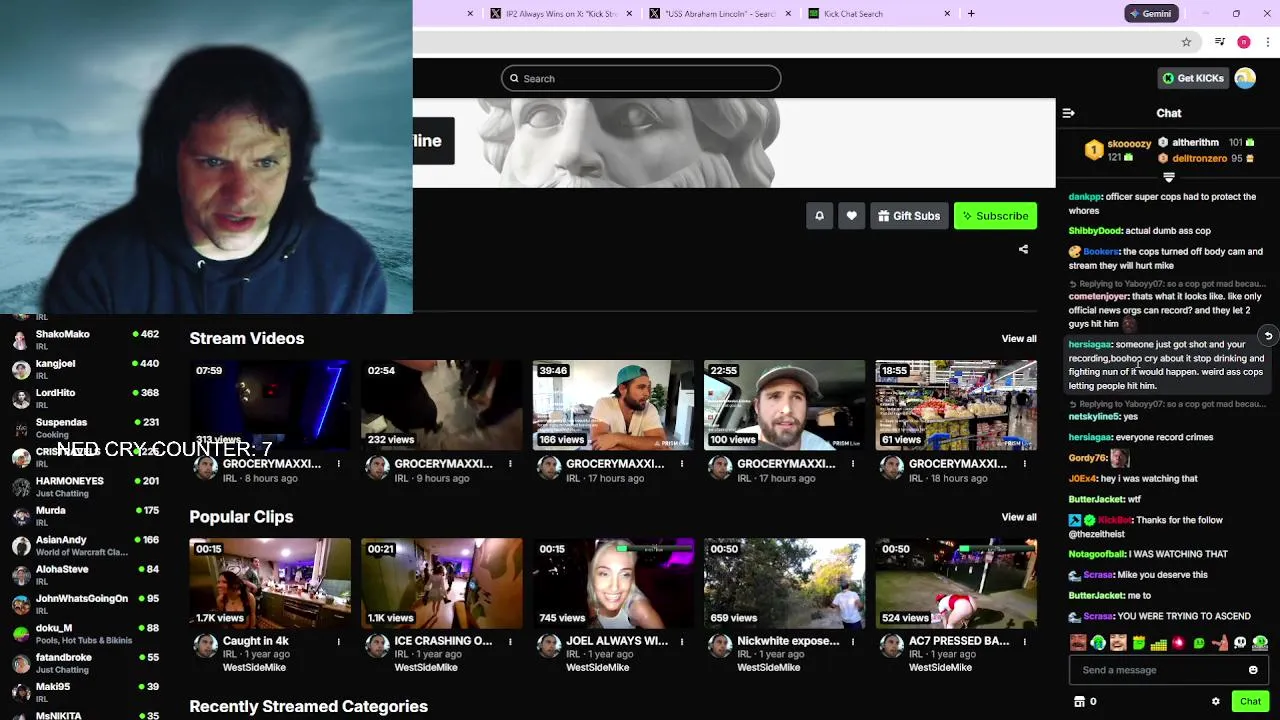This screenshot has height=720, width=1280.
Task: Click the red glowing emote
Action: coord(1178,643)
